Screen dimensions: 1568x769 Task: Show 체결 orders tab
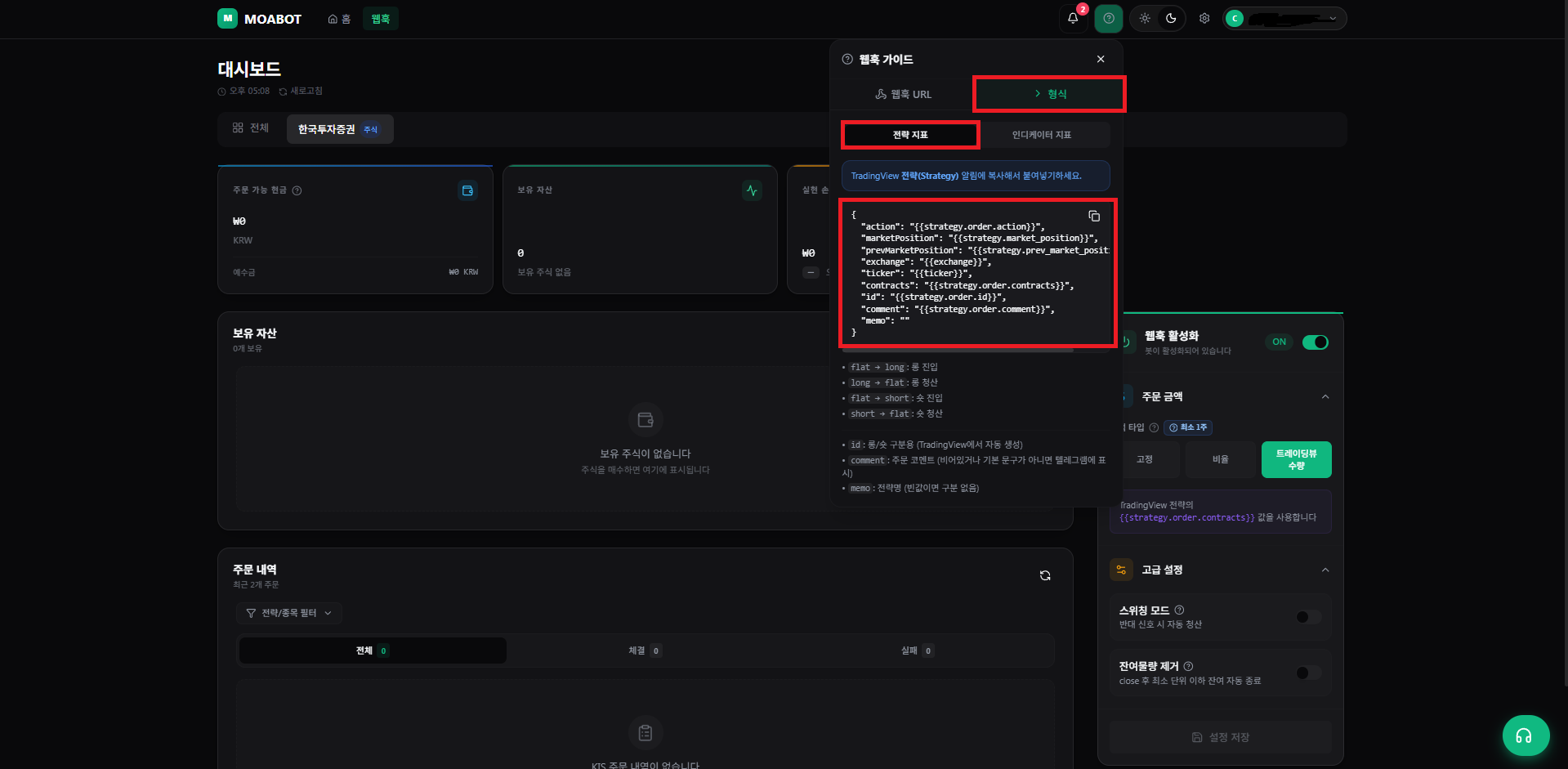645,651
